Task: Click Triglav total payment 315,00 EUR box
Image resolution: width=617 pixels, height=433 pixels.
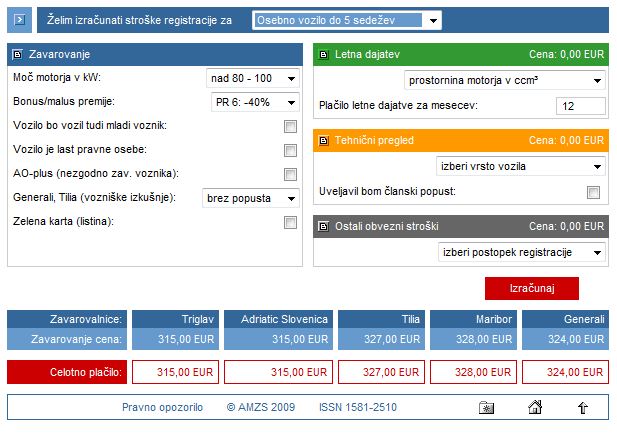Action: coord(175,372)
